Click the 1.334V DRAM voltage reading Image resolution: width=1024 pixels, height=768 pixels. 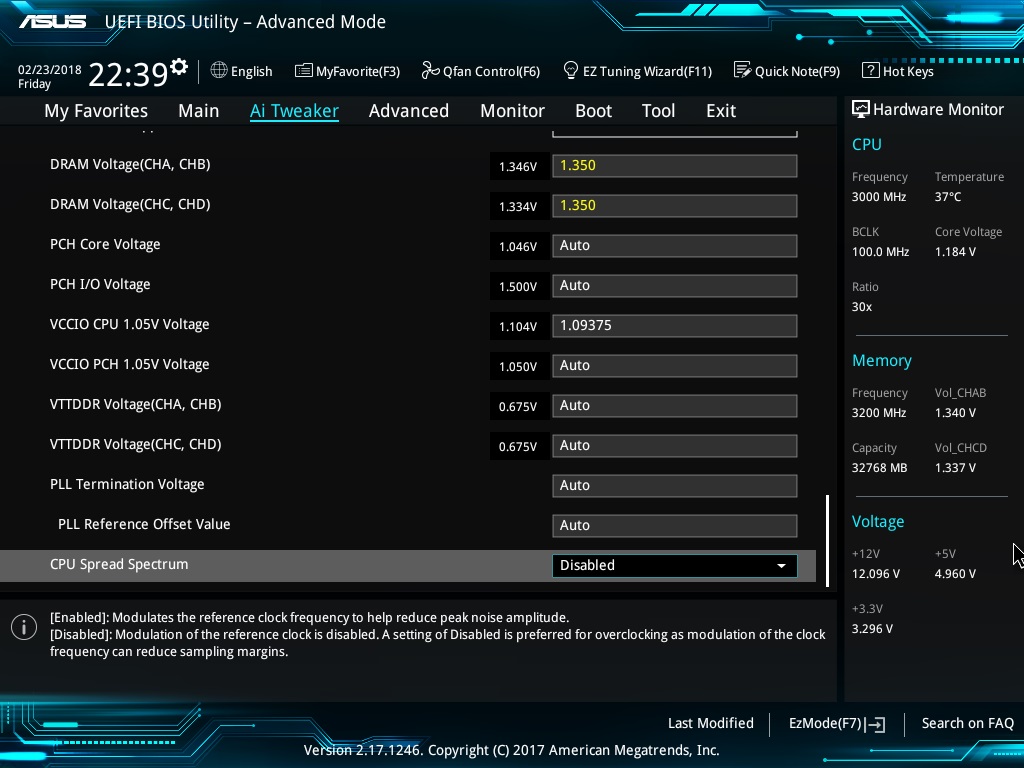tap(518, 206)
